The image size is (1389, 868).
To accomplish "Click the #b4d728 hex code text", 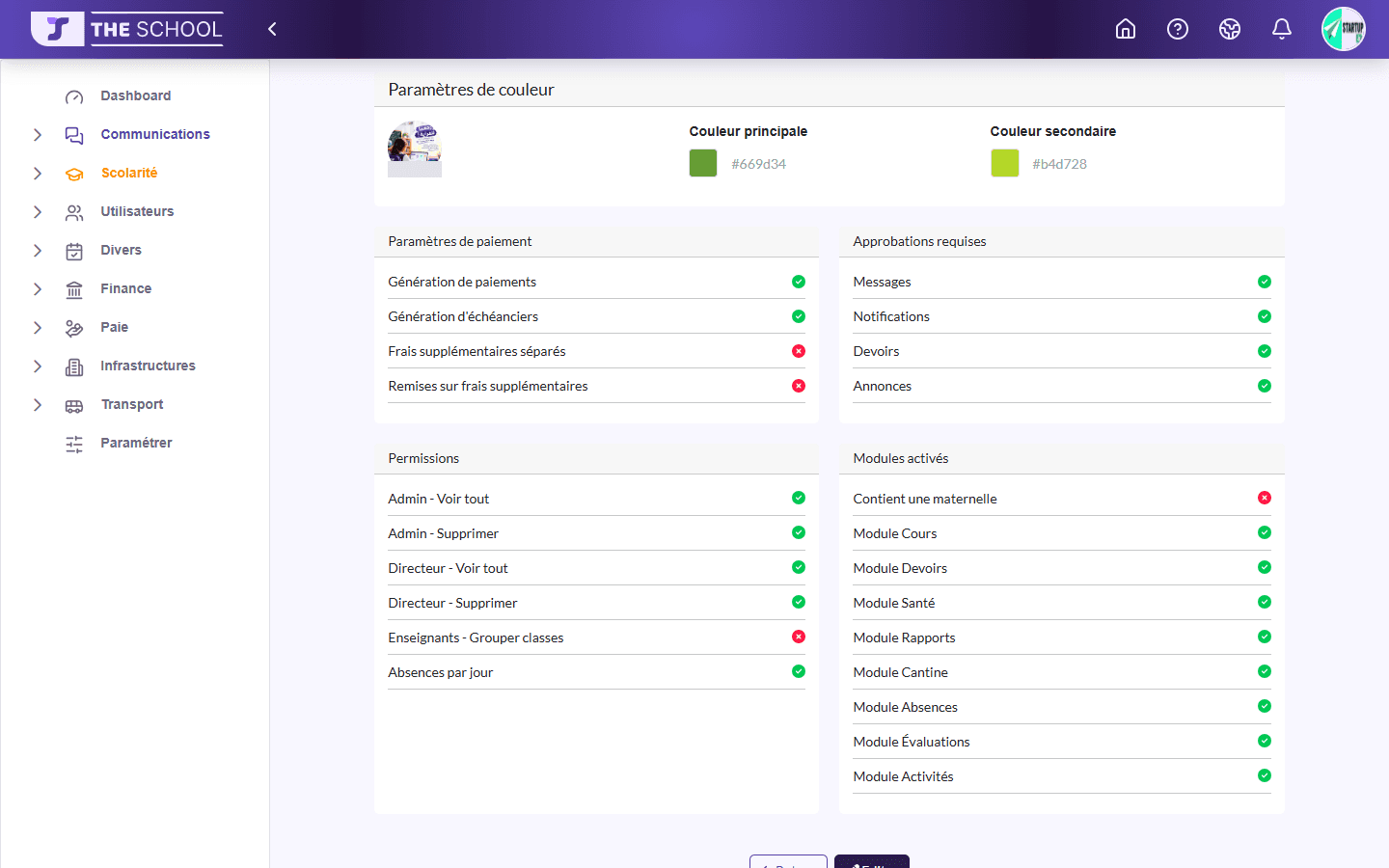I will point(1060,164).
